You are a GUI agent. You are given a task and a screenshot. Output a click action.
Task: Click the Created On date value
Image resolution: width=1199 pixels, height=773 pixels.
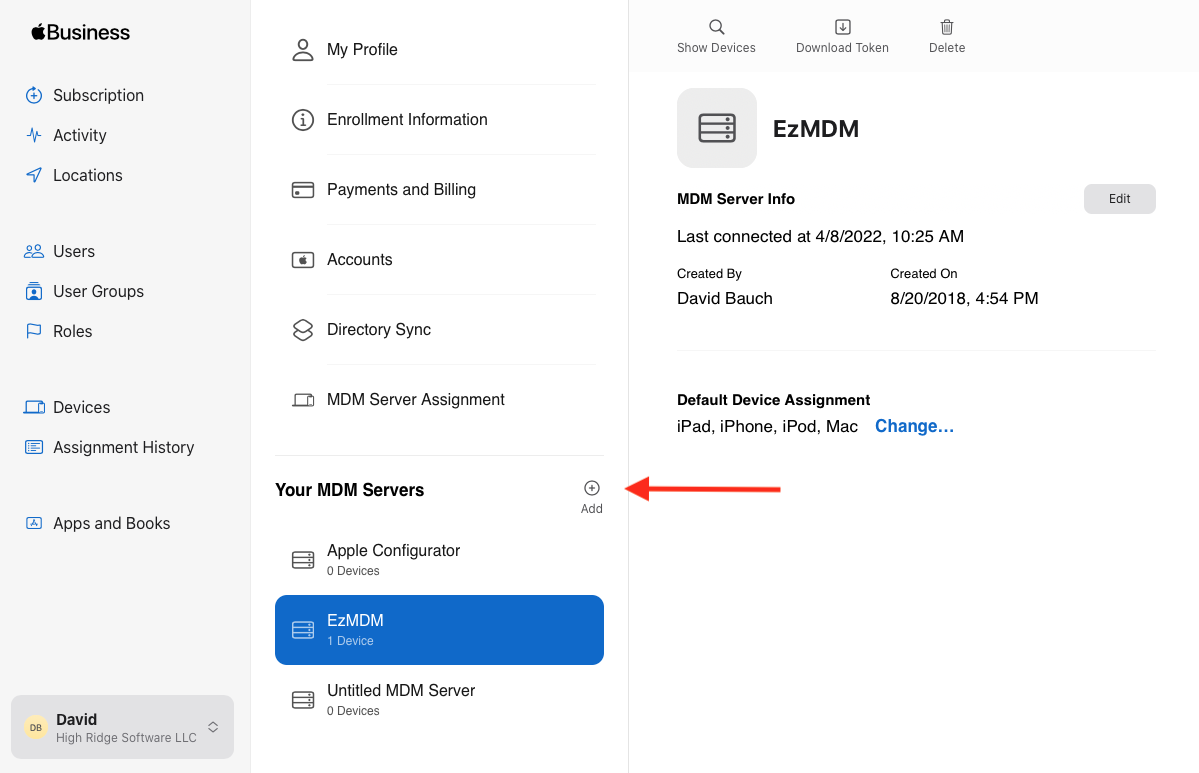[x=964, y=299]
